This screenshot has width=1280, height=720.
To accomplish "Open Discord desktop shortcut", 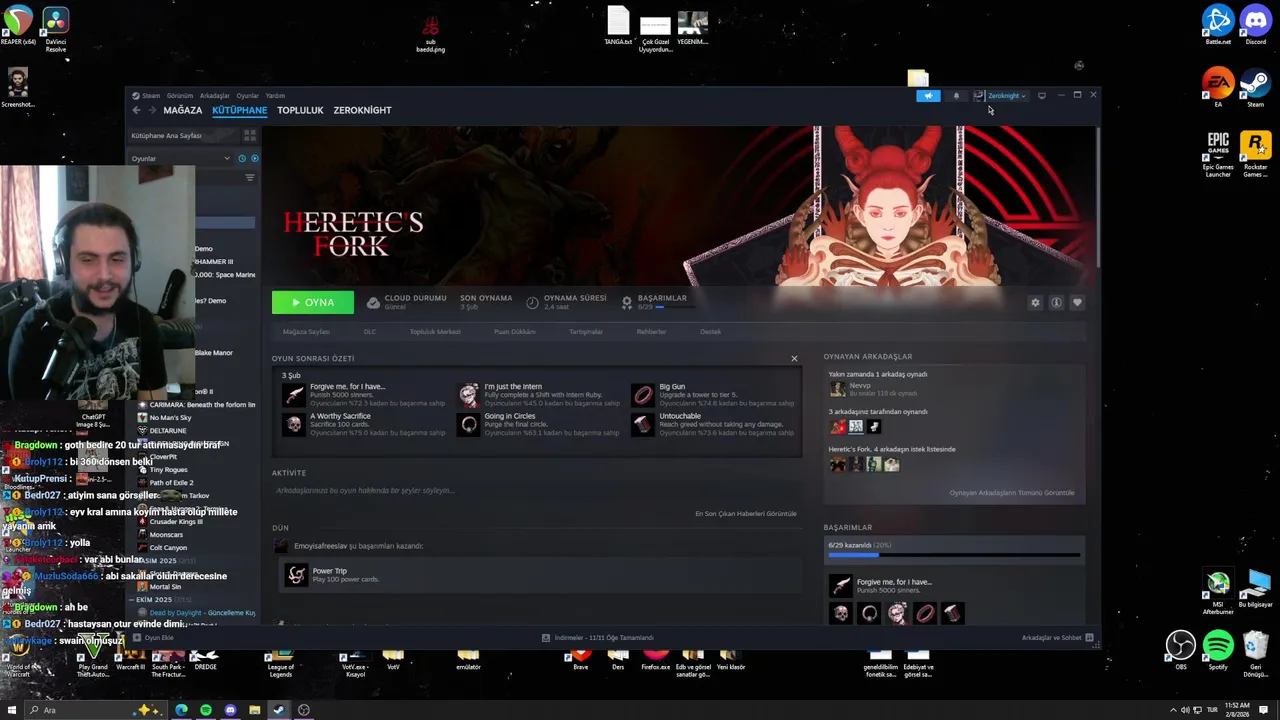I will tap(1255, 25).
